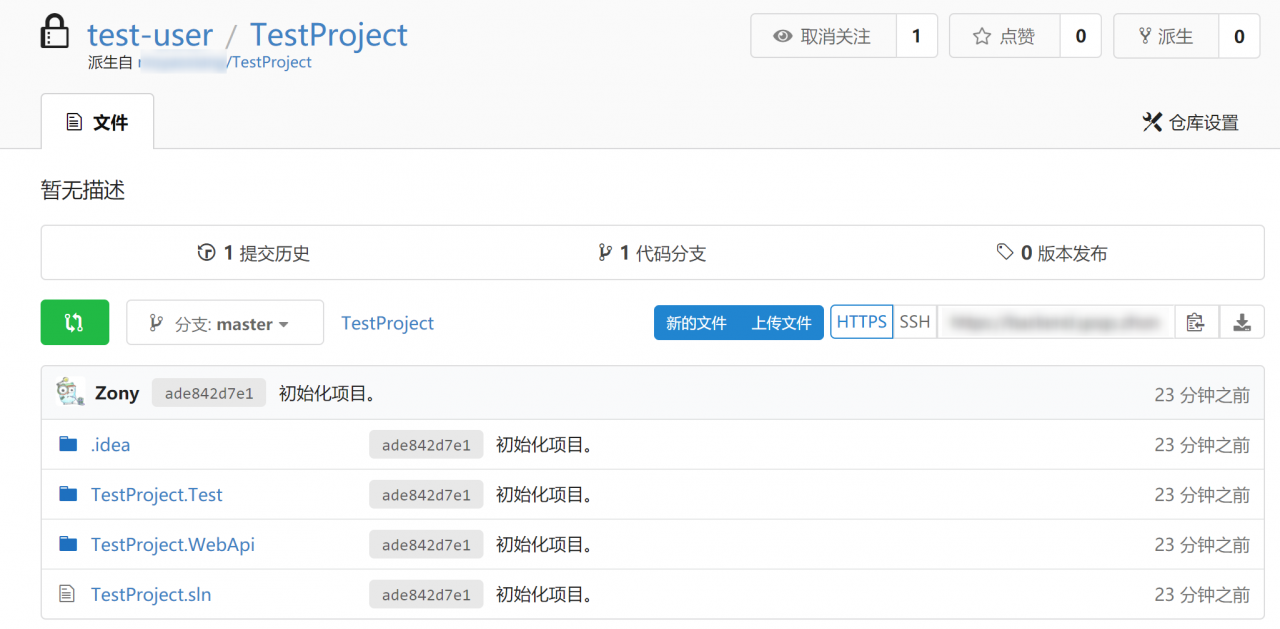Open the watchers count showing 1
1280x629 pixels.
[916, 36]
